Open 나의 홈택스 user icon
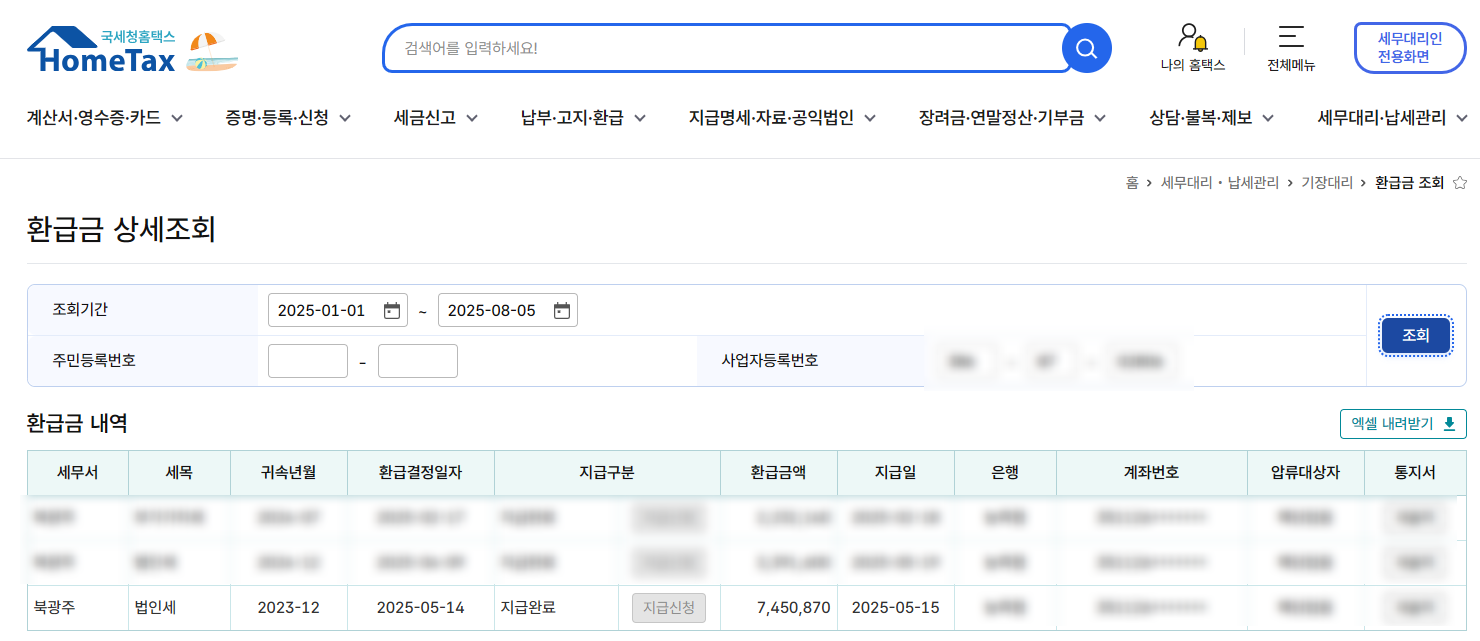 click(1192, 38)
